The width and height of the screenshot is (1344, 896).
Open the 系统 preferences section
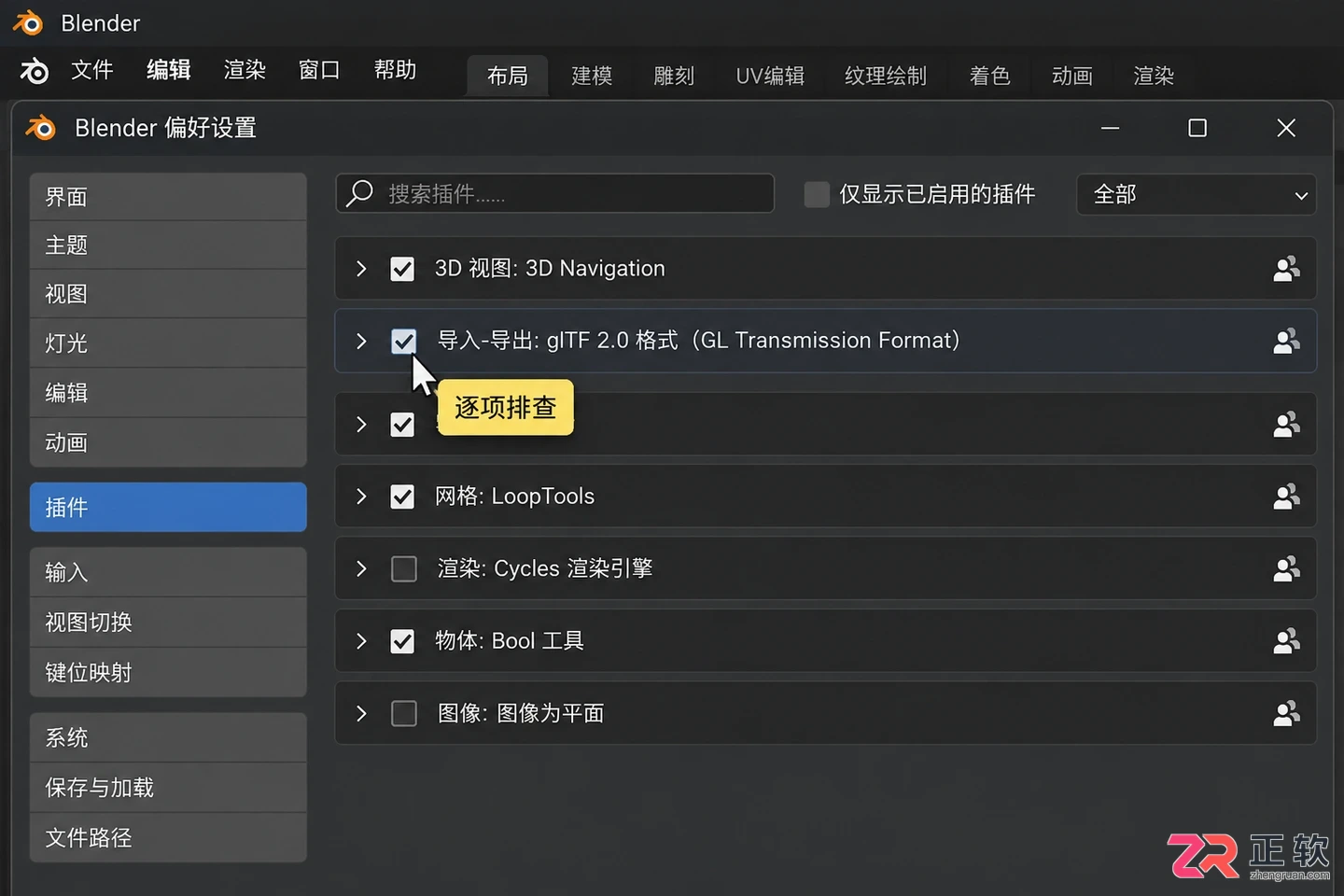(168, 737)
